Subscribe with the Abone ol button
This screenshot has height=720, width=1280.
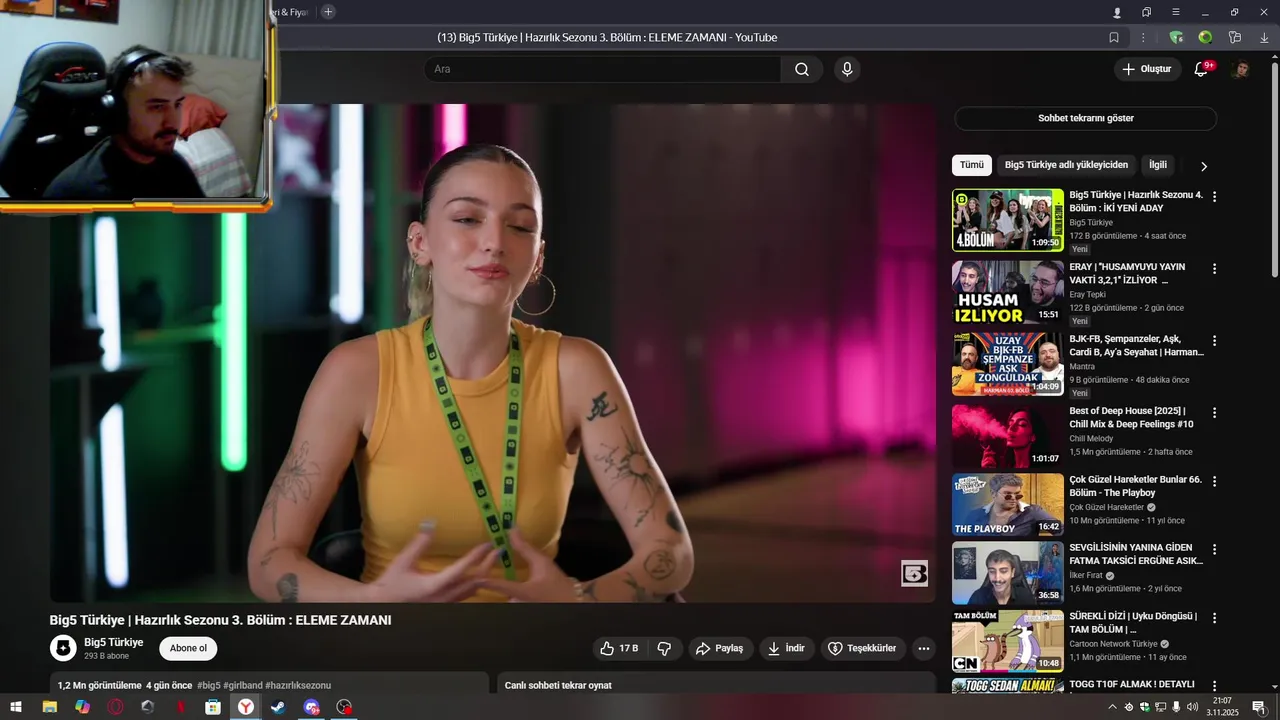pos(188,648)
